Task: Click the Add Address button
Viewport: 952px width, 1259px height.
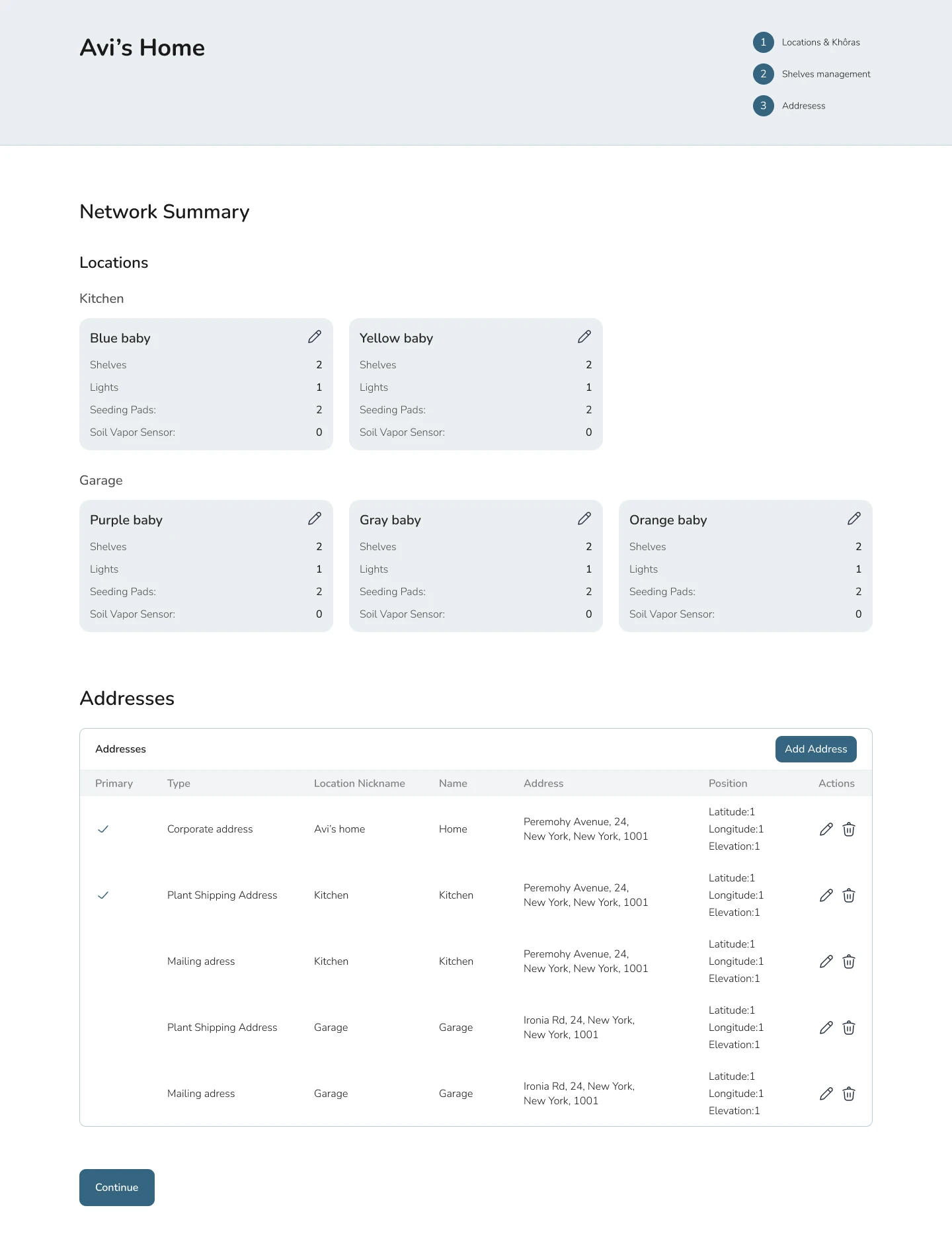Action: pos(816,749)
